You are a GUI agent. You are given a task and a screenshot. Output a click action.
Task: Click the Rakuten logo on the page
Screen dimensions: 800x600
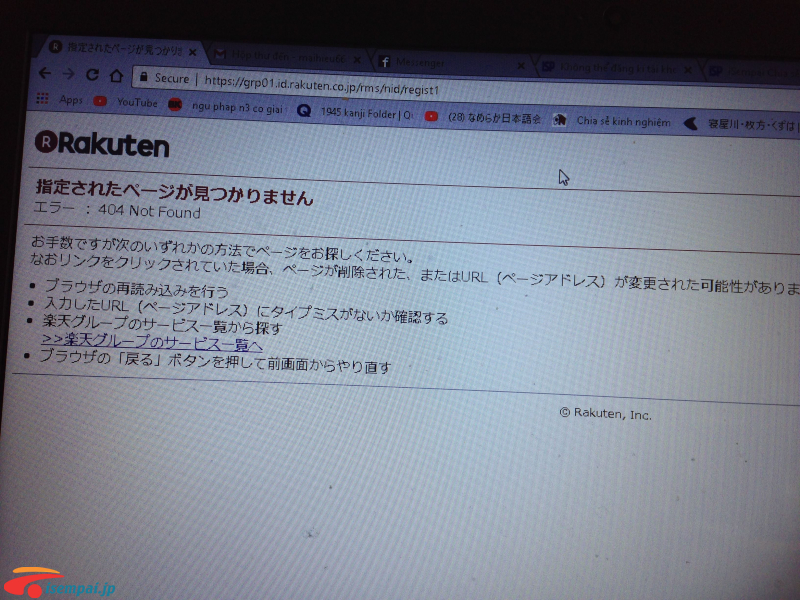pos(102,143)
